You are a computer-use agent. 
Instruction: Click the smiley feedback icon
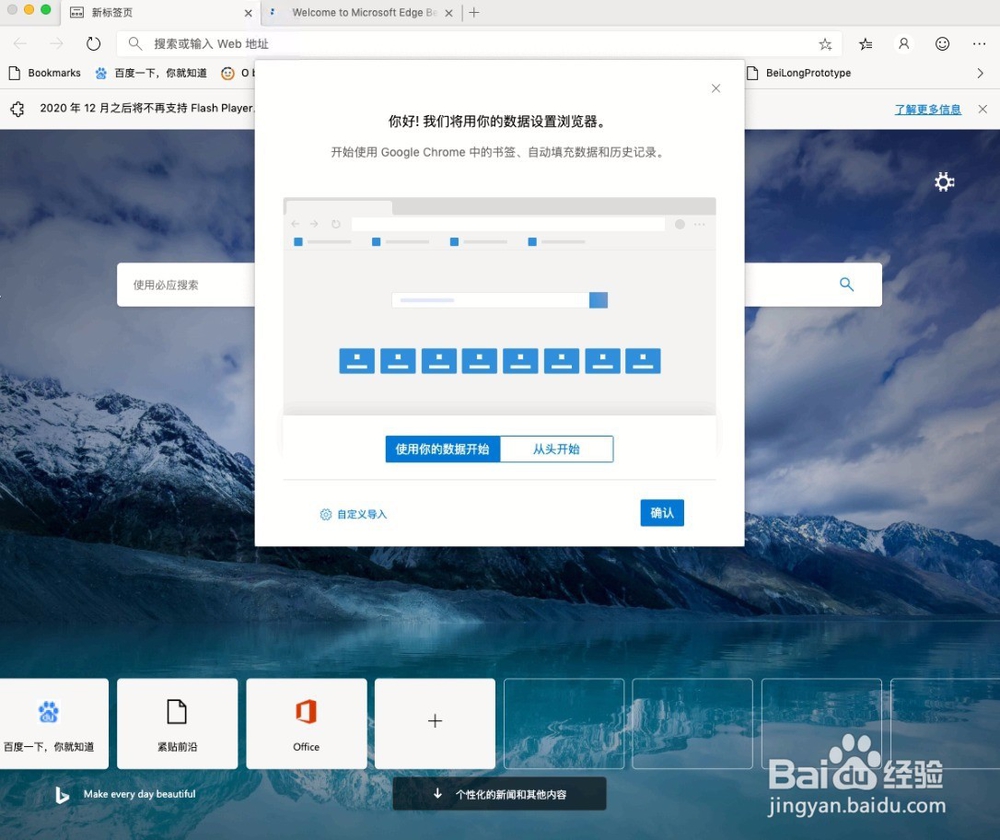click(941, 44)
